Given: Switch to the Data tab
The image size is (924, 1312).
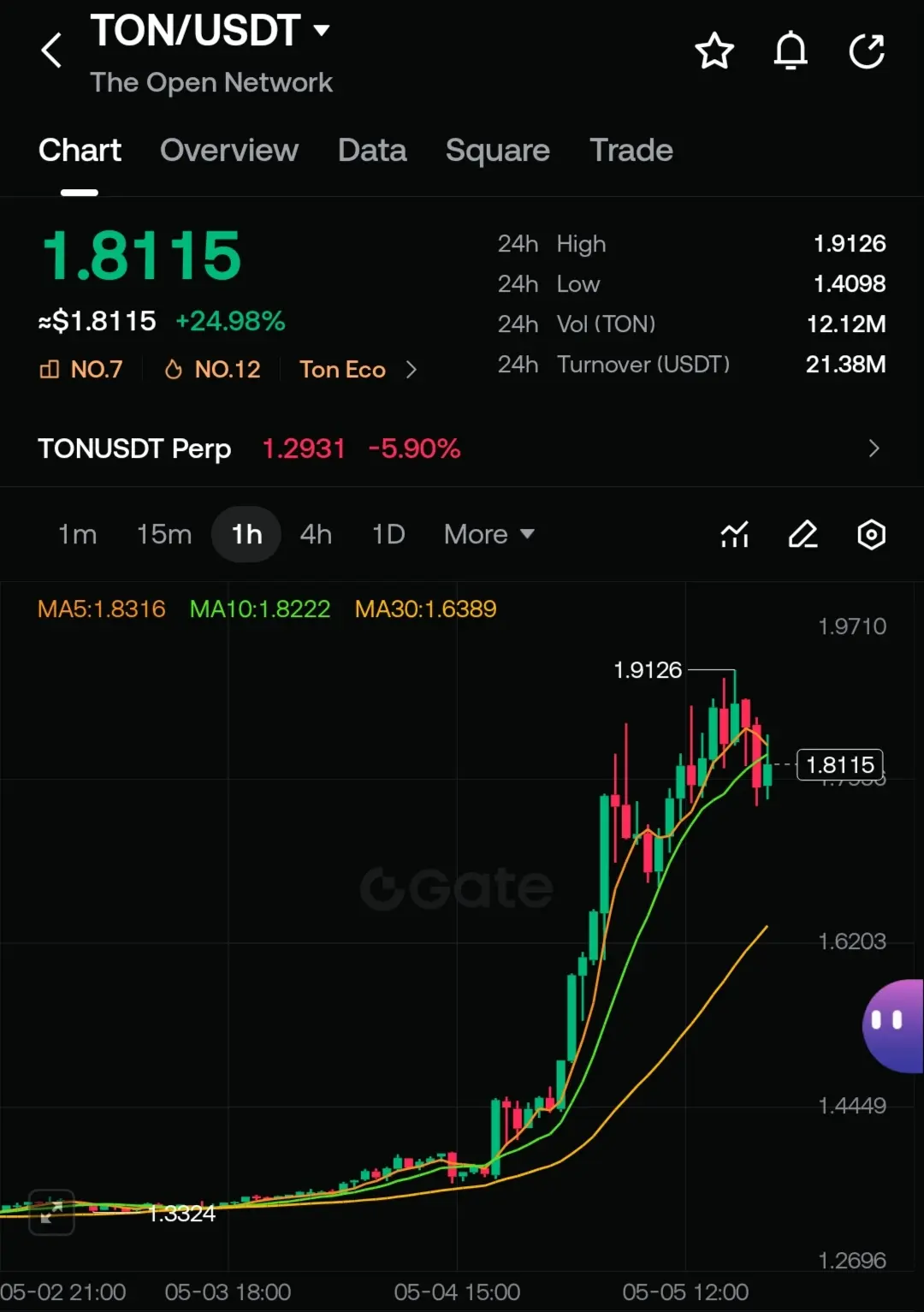Looking at the screenshot, I should tap(372, 151).
